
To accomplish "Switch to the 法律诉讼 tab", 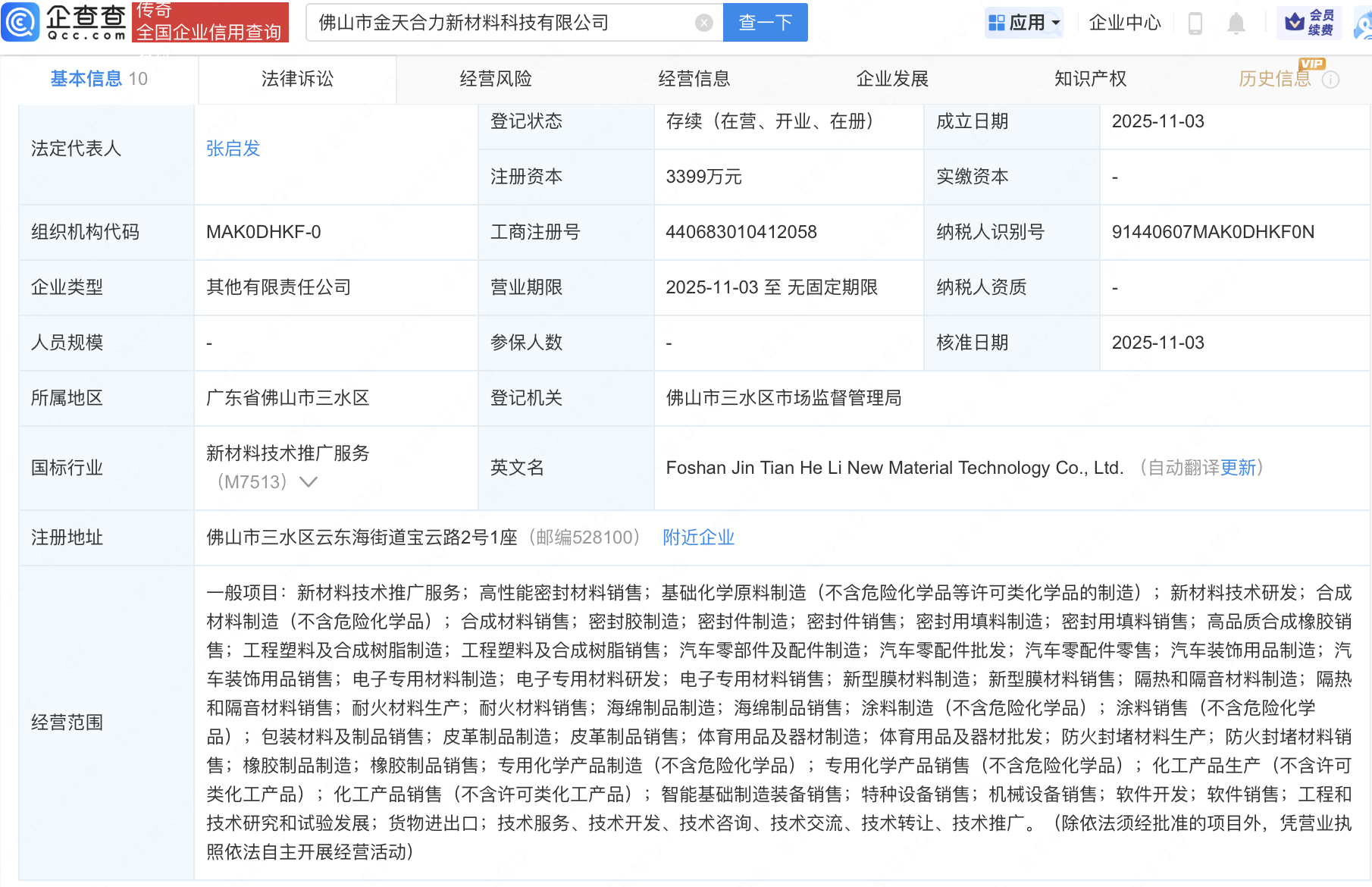I will (296, 79).
